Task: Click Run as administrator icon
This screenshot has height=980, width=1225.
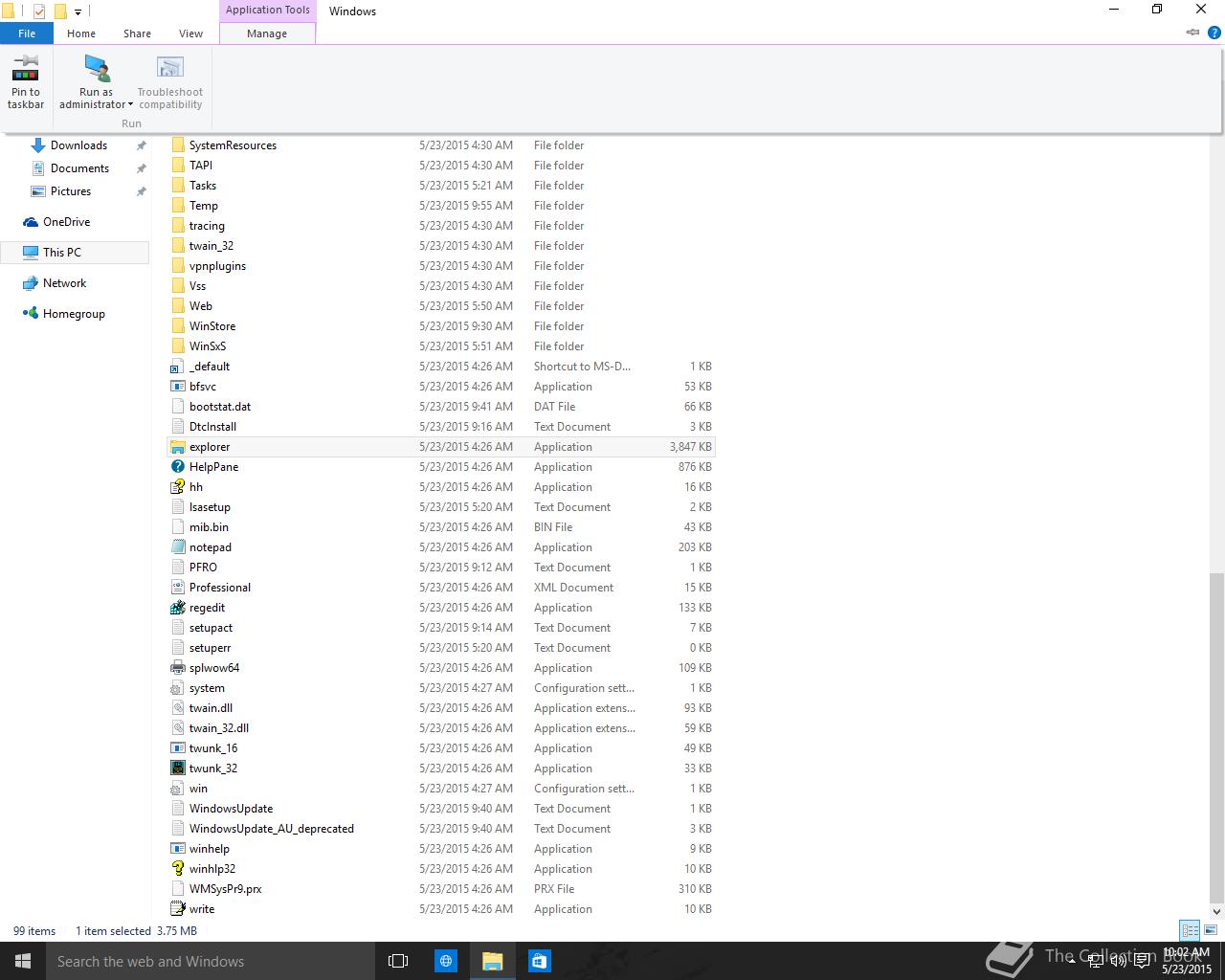Action: (x=96, y=68)
